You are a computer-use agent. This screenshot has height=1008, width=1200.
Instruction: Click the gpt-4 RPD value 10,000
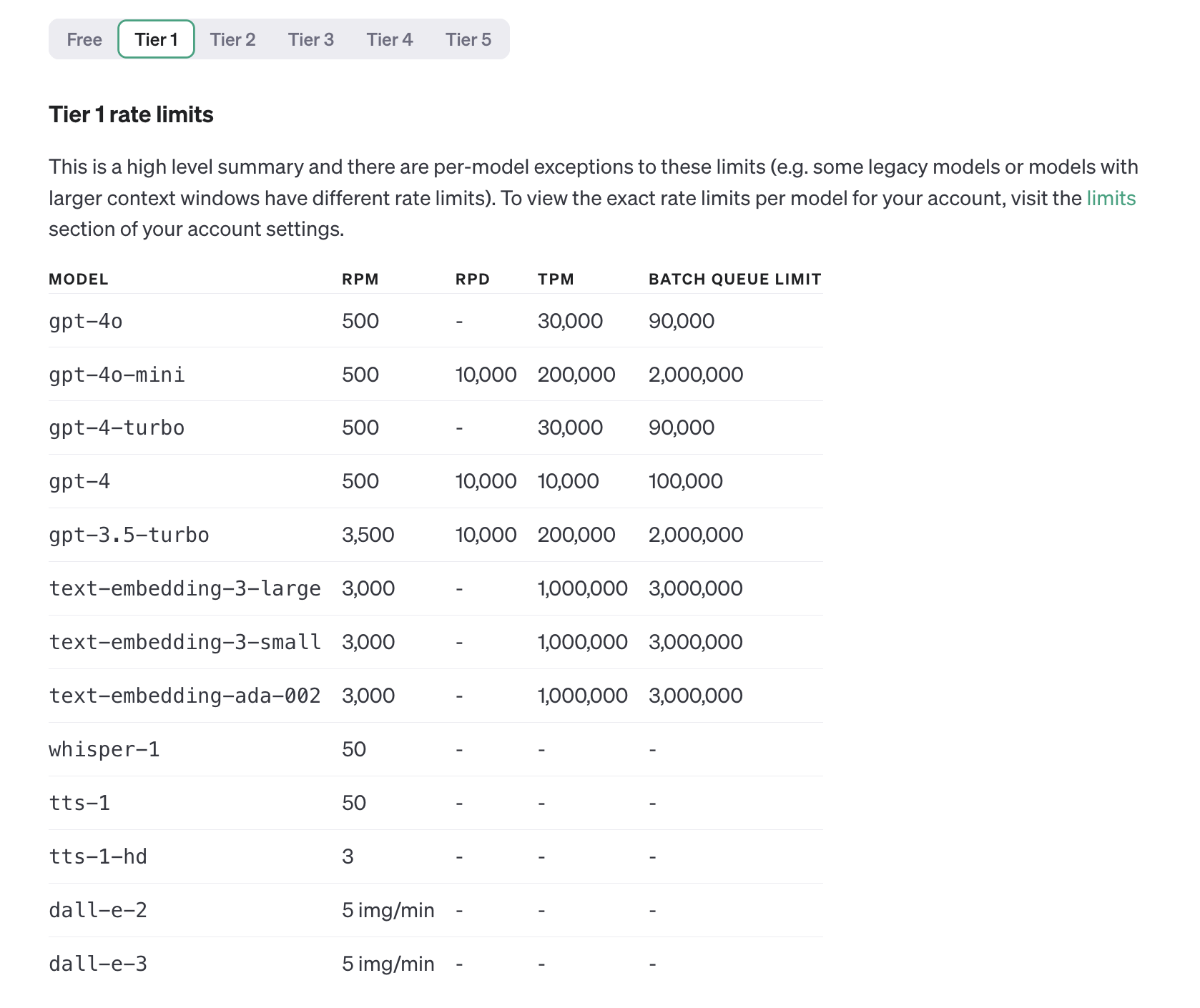[x=486, y=481]
